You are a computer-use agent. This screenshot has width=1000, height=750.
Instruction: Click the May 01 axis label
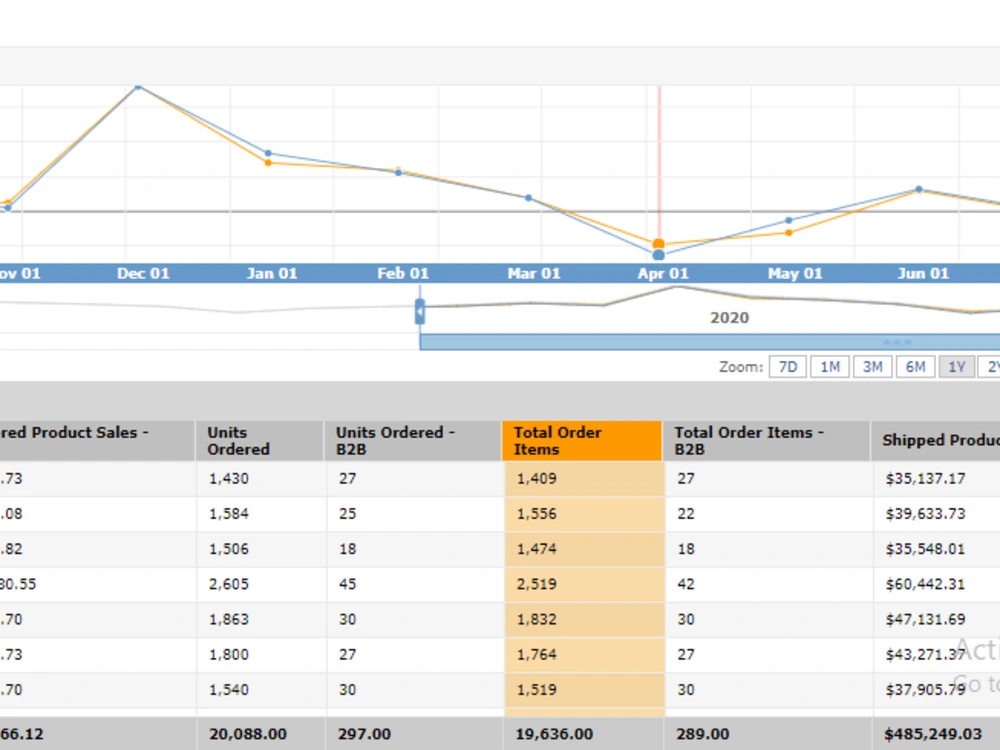795,274
